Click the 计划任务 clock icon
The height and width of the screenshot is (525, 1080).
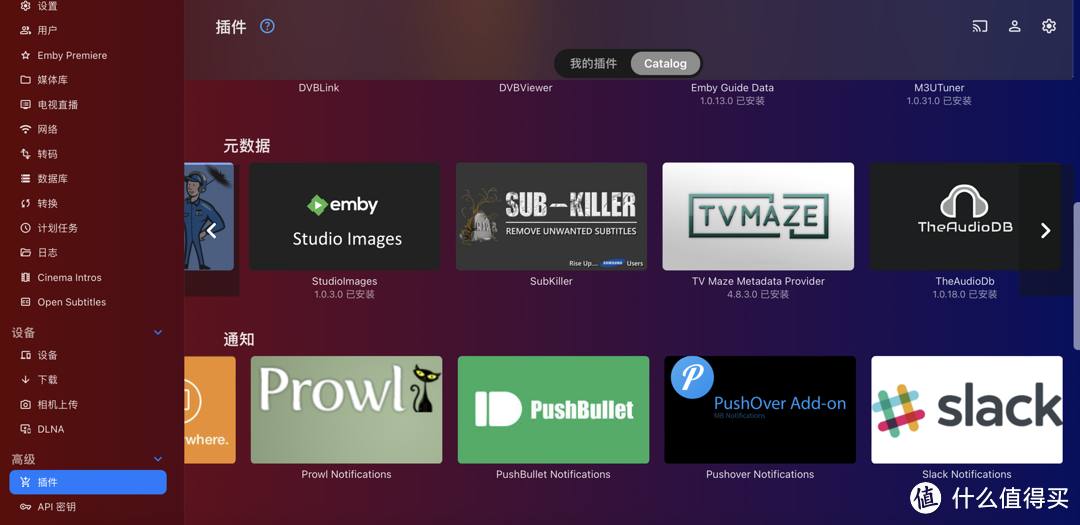(25, 228)
